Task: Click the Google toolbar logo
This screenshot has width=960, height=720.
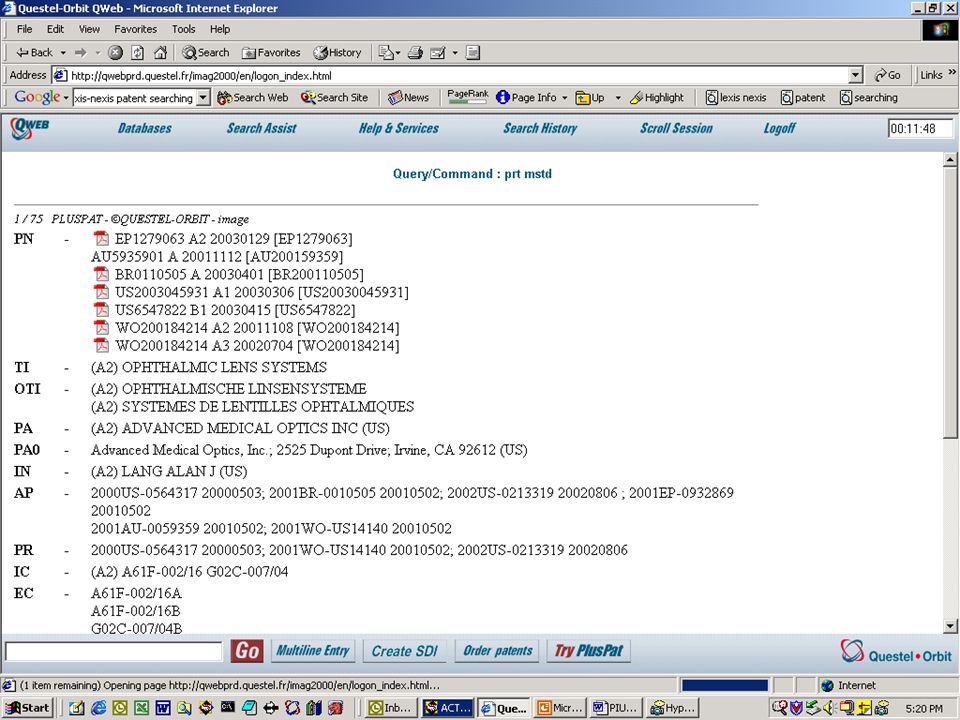Action: pyautogui.click(x=37, y=97)
